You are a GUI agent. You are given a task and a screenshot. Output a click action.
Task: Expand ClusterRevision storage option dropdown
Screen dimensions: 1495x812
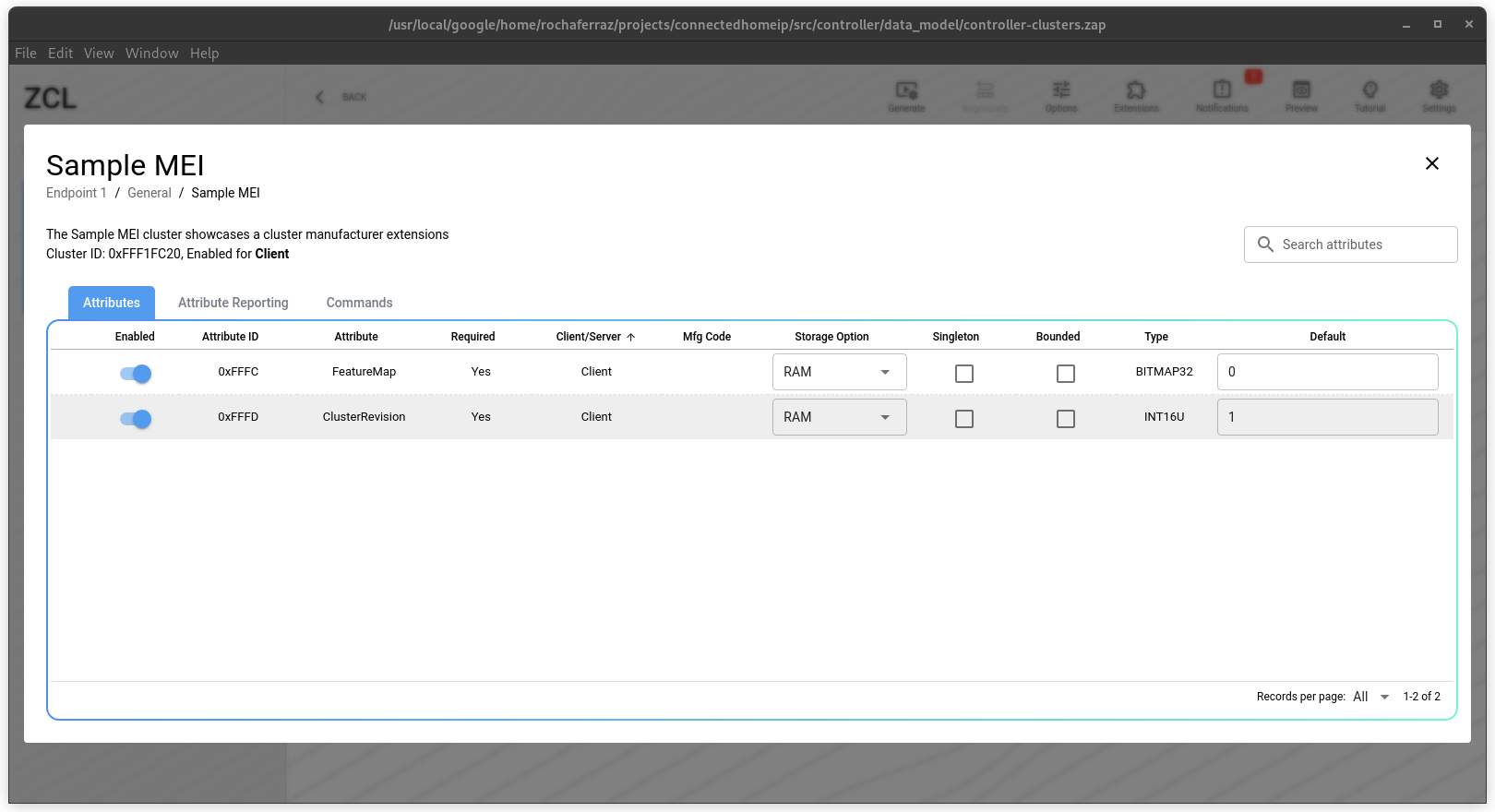[x=839, y=417]
